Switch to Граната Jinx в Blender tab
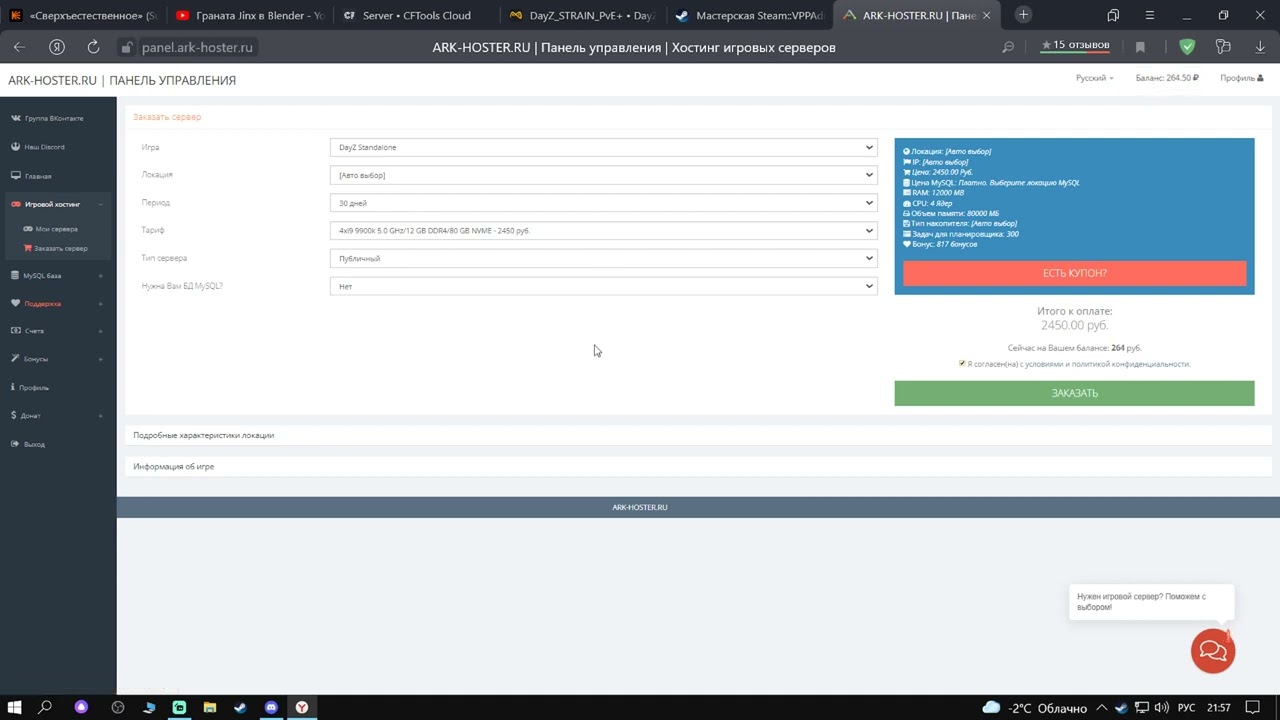This screenshot has height=720, width=1280. pos(249,15)
